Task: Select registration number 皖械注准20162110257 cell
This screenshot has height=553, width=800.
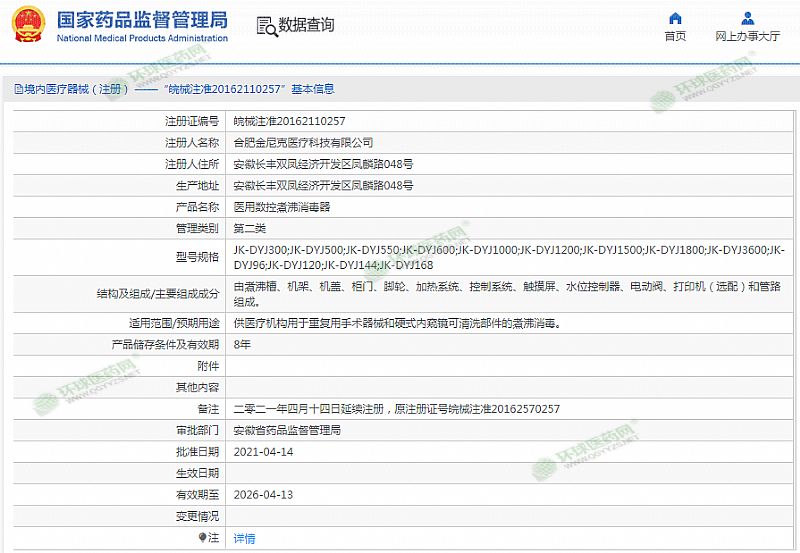Action: coord(289,120)
